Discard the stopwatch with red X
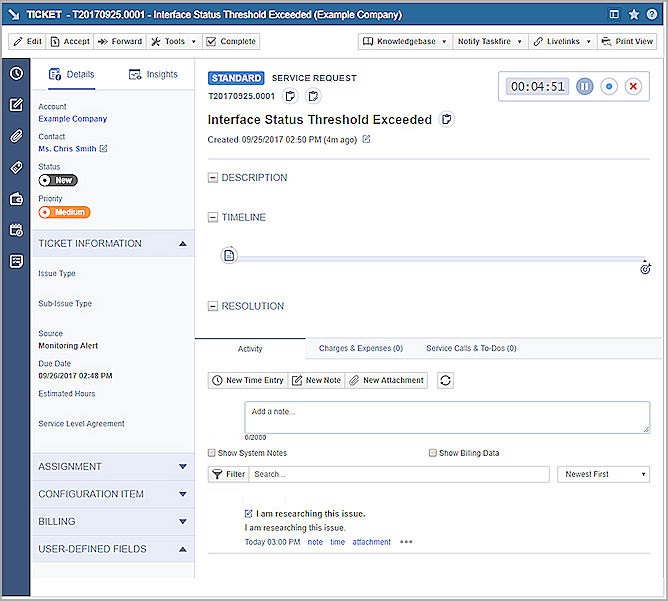 click(x=633, y=87)
